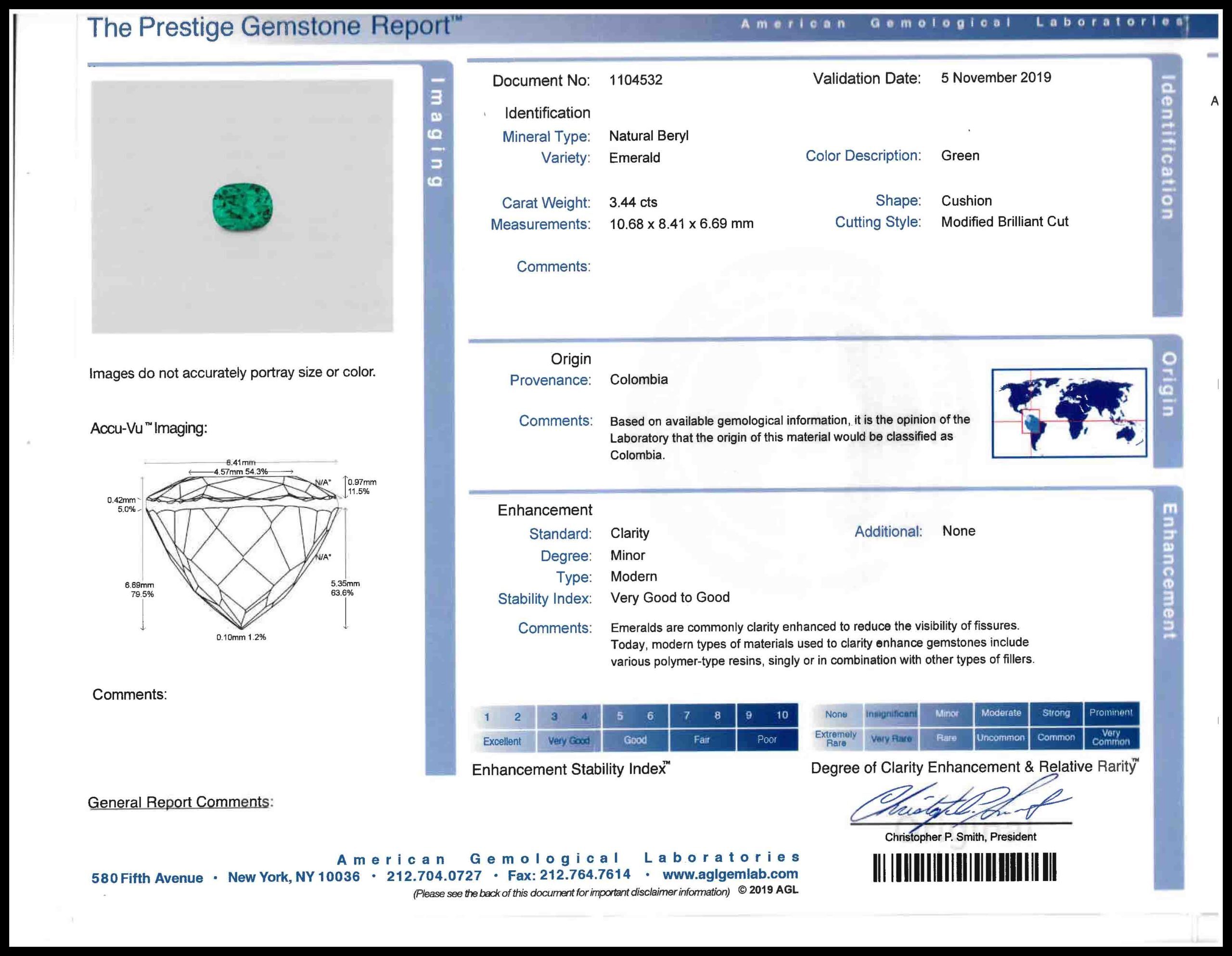The image size is (1232, 956).
Task: Open the www.aglgemlab.com website link
Action: point(730,874)
